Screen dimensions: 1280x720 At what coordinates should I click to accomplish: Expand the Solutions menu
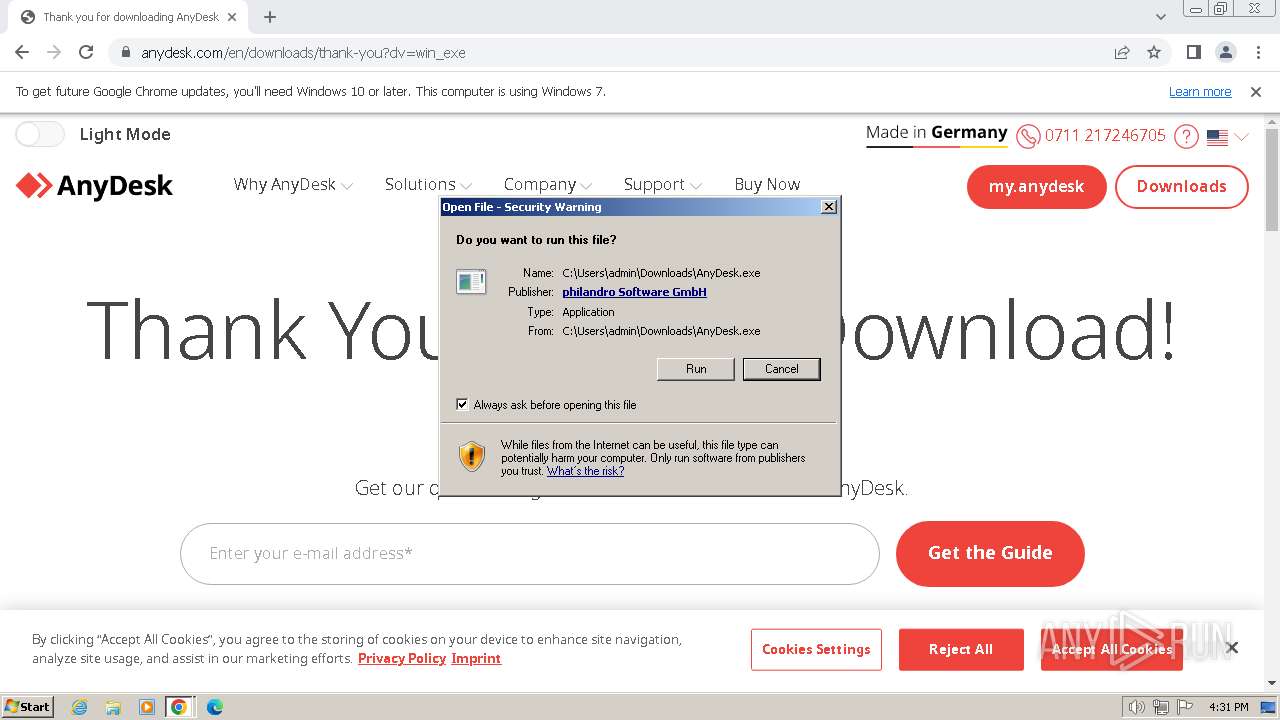click(428, 184)
